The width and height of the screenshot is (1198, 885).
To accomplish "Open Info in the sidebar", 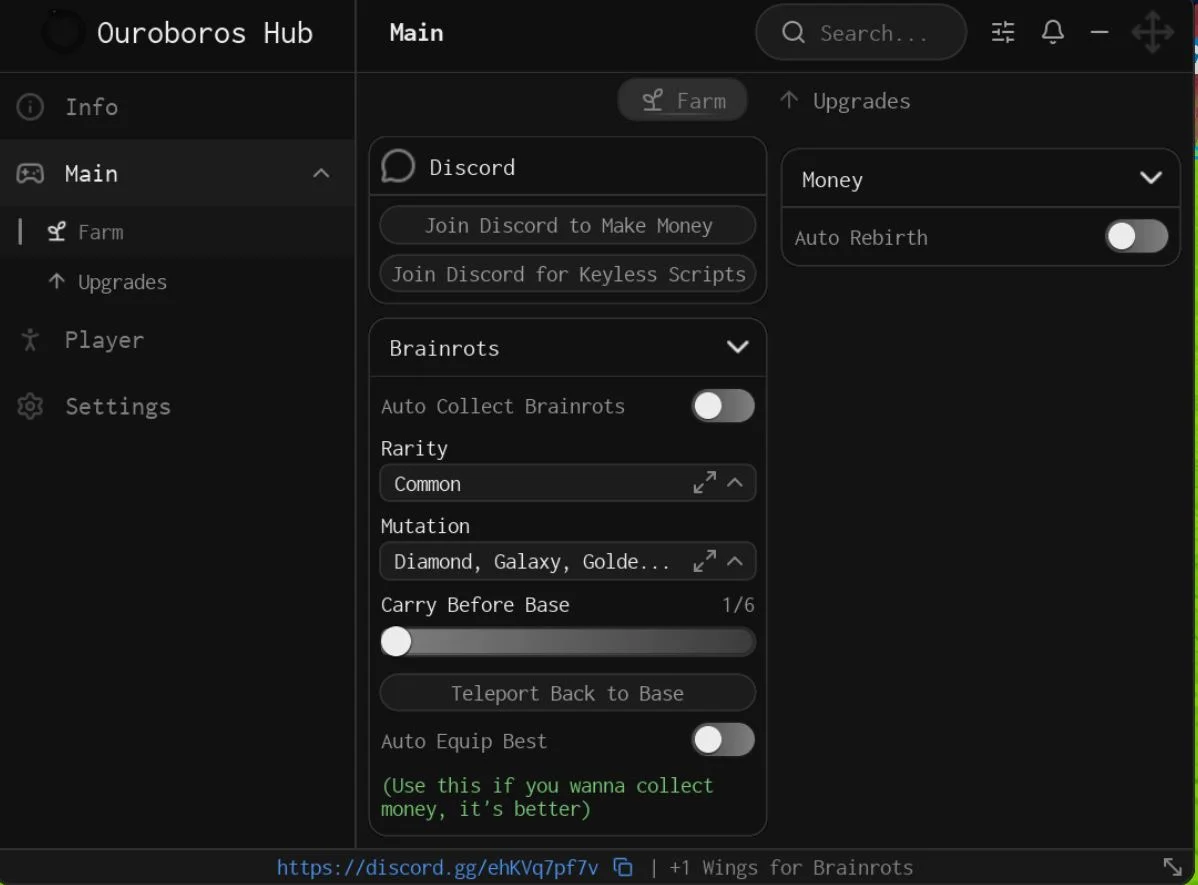I will [x=177, y=107].
